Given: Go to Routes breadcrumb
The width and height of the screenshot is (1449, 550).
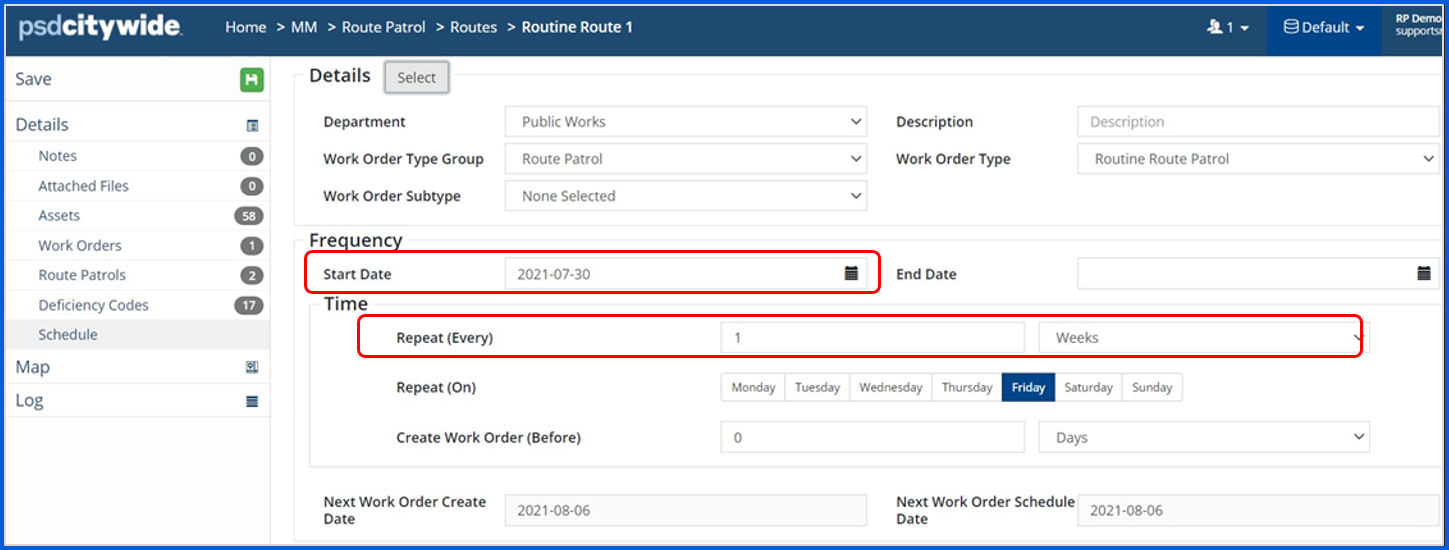Looking at the screenshot, I should coord(473,28).
